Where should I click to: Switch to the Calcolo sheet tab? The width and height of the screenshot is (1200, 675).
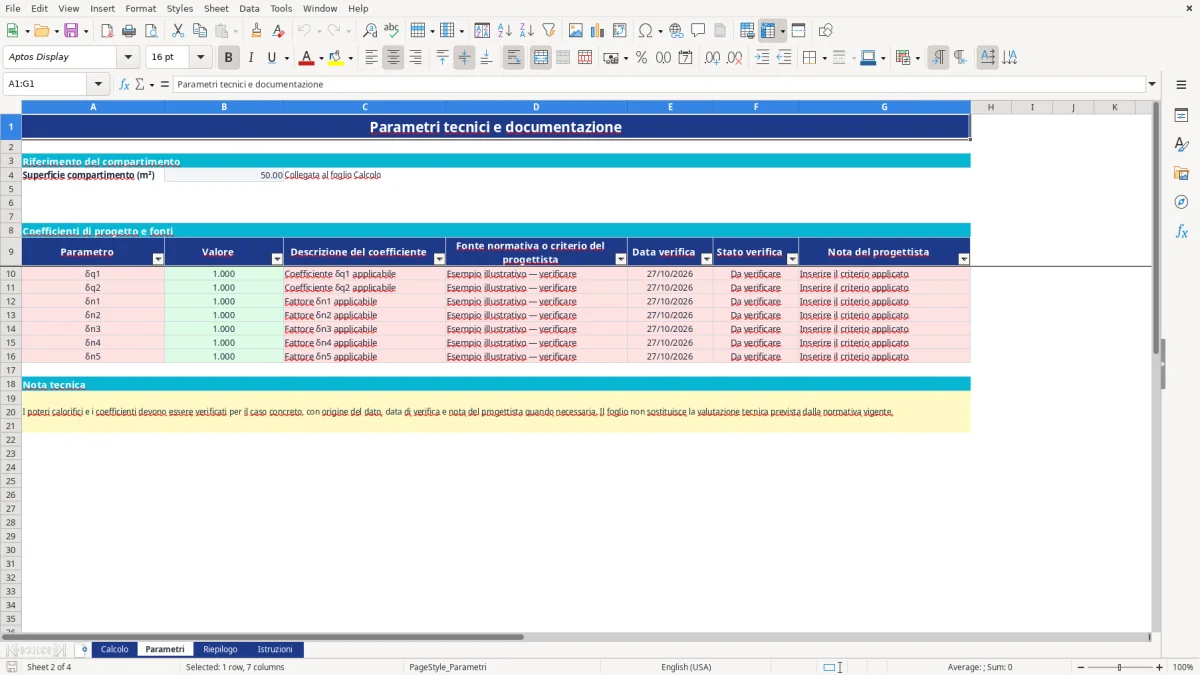click(114, 649)
